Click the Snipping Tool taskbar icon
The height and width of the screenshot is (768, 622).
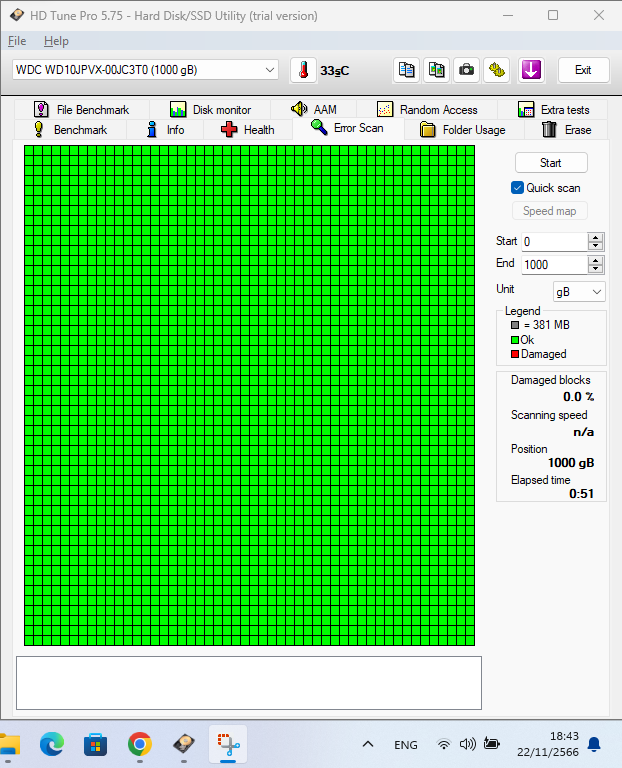pos(228,744)
